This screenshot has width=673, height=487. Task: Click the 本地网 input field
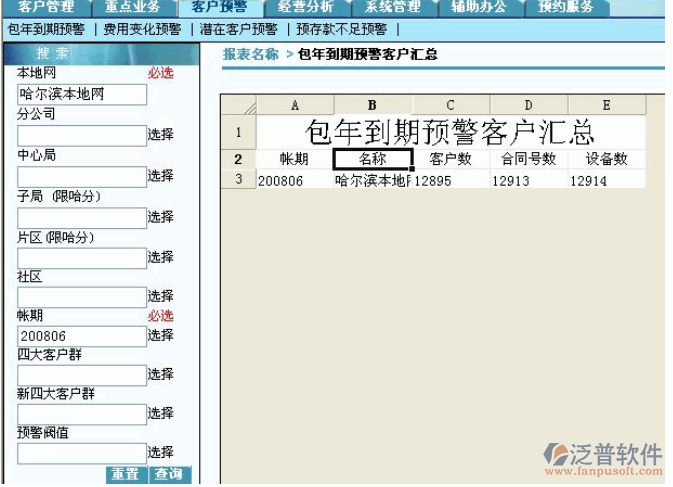tap(82, 95)
